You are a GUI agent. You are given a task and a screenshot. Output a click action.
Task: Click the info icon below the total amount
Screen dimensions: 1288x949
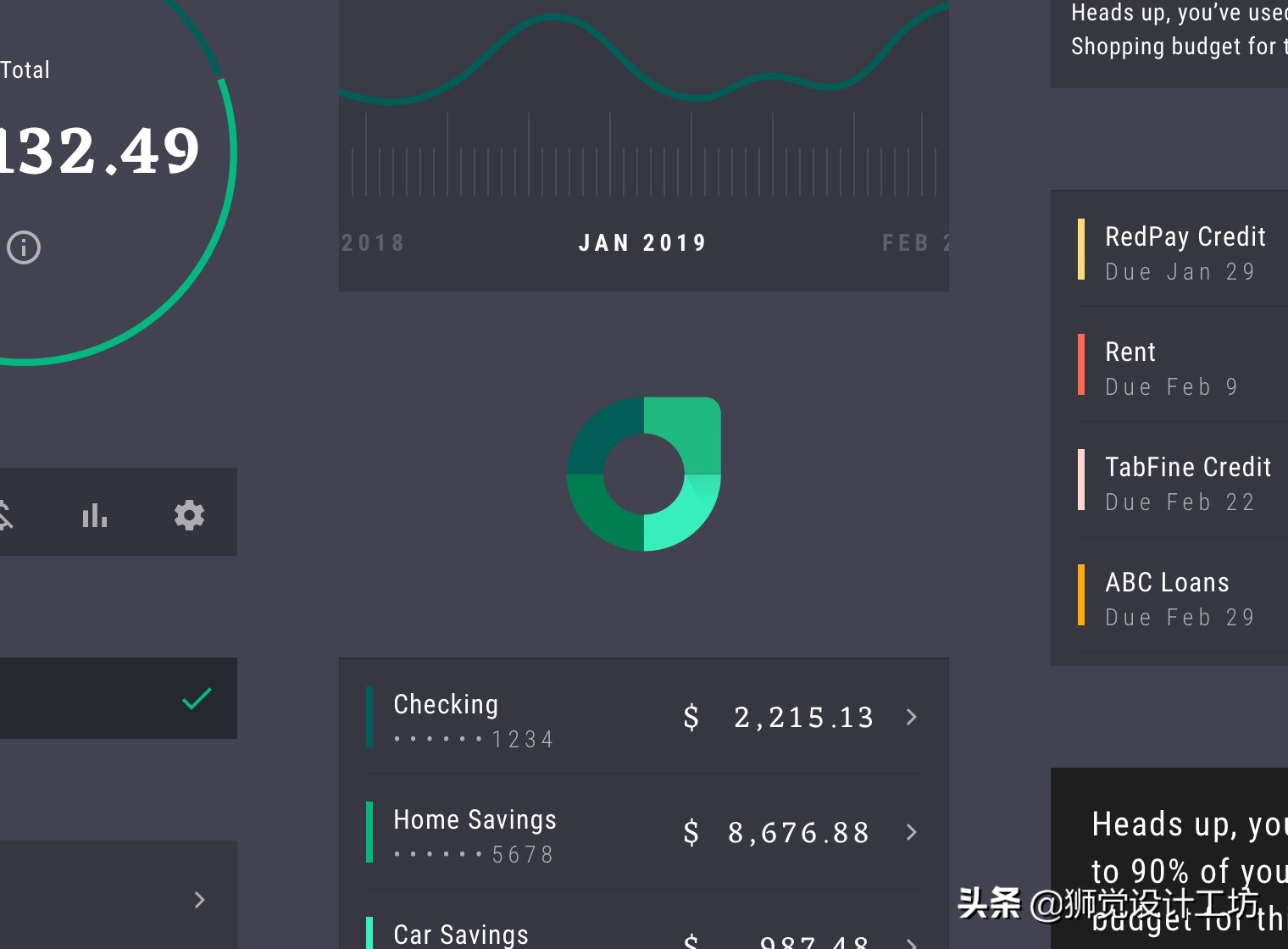24,247
